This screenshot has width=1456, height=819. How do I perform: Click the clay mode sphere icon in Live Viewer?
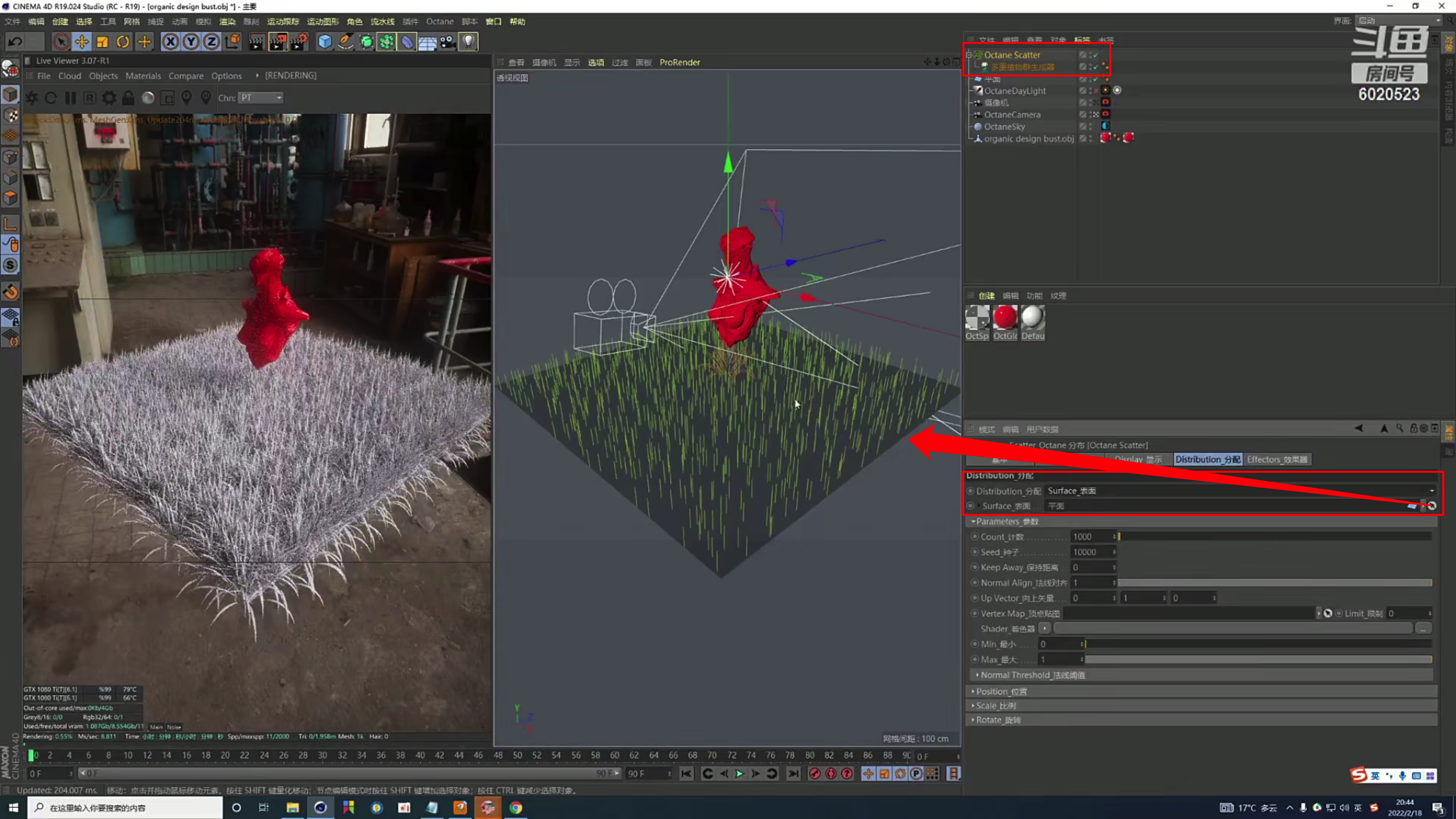tap(148, 98)
